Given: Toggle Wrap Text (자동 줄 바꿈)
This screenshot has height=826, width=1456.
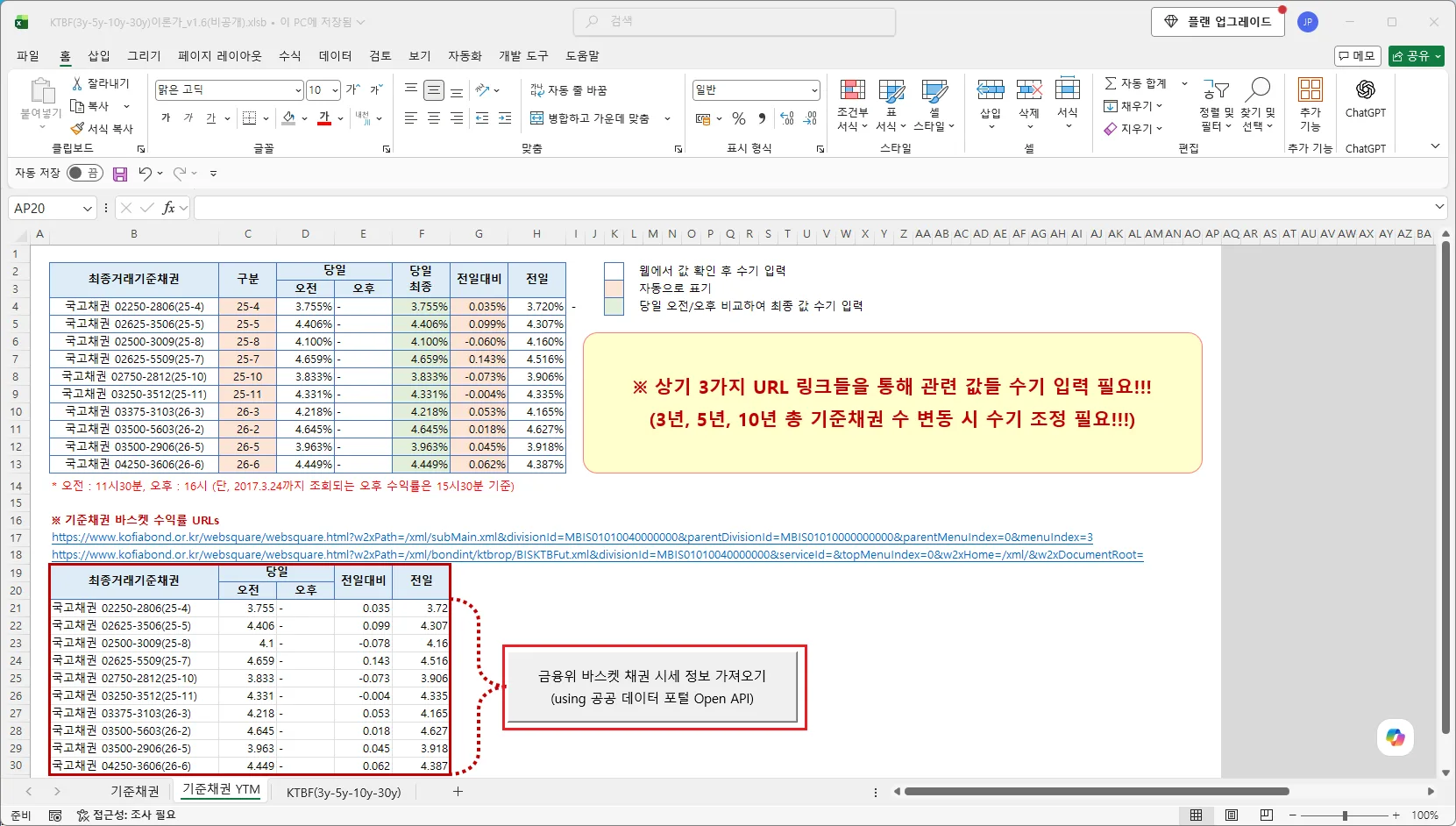Looking at the screenshot, I should (569, 90).
